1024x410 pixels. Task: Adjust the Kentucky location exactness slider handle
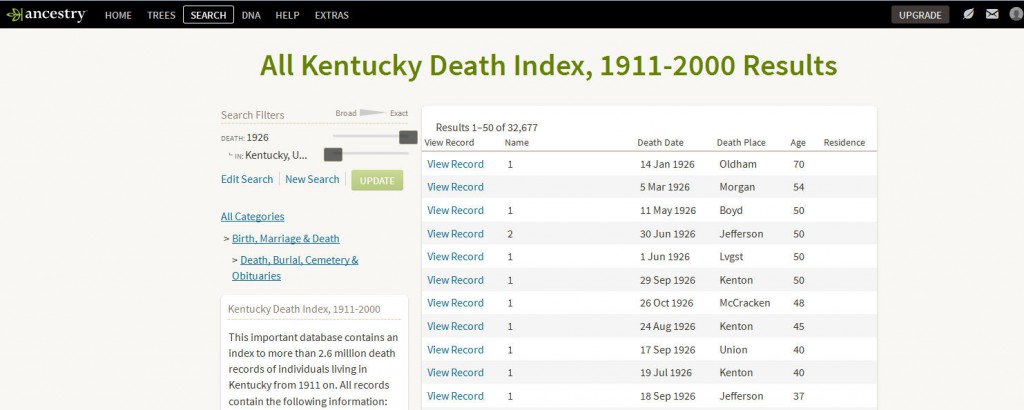[333, 154]
